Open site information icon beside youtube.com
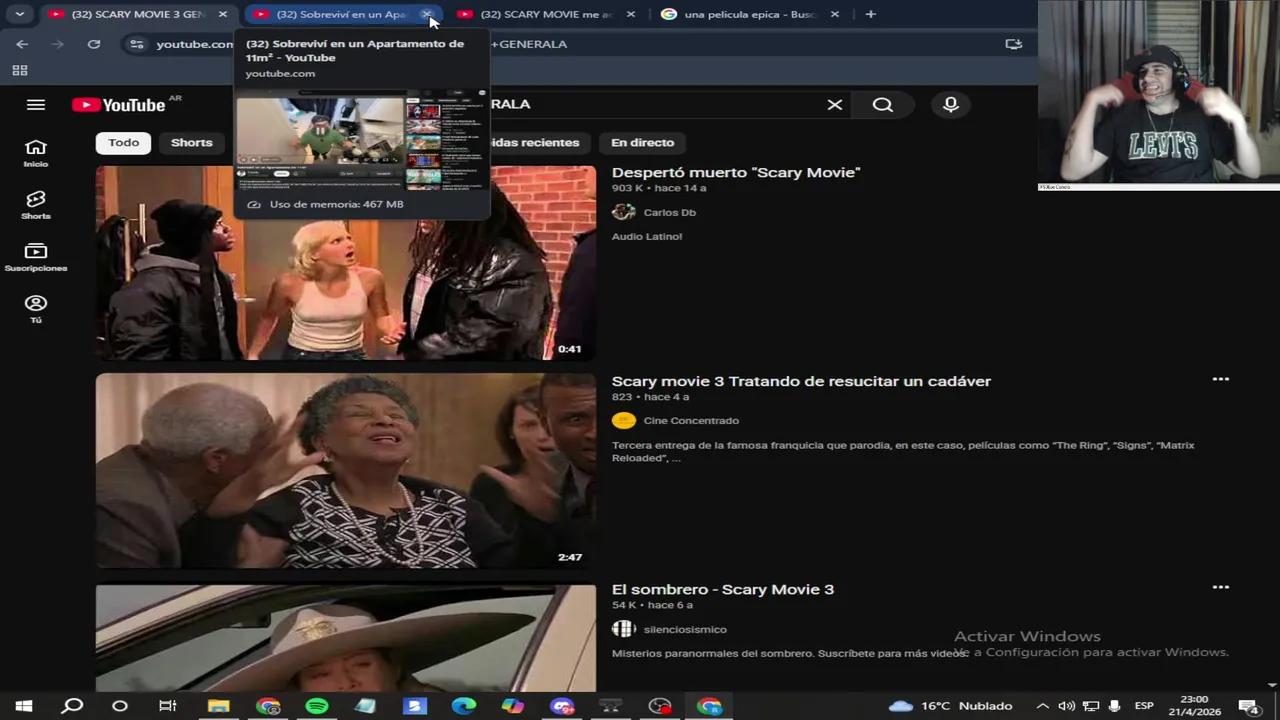1280x720 pixels. tap(137, 44)
